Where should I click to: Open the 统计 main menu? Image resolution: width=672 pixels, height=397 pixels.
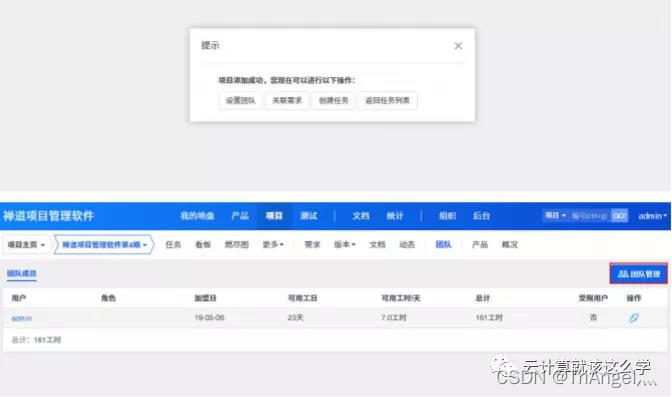(x=395, y=216)
